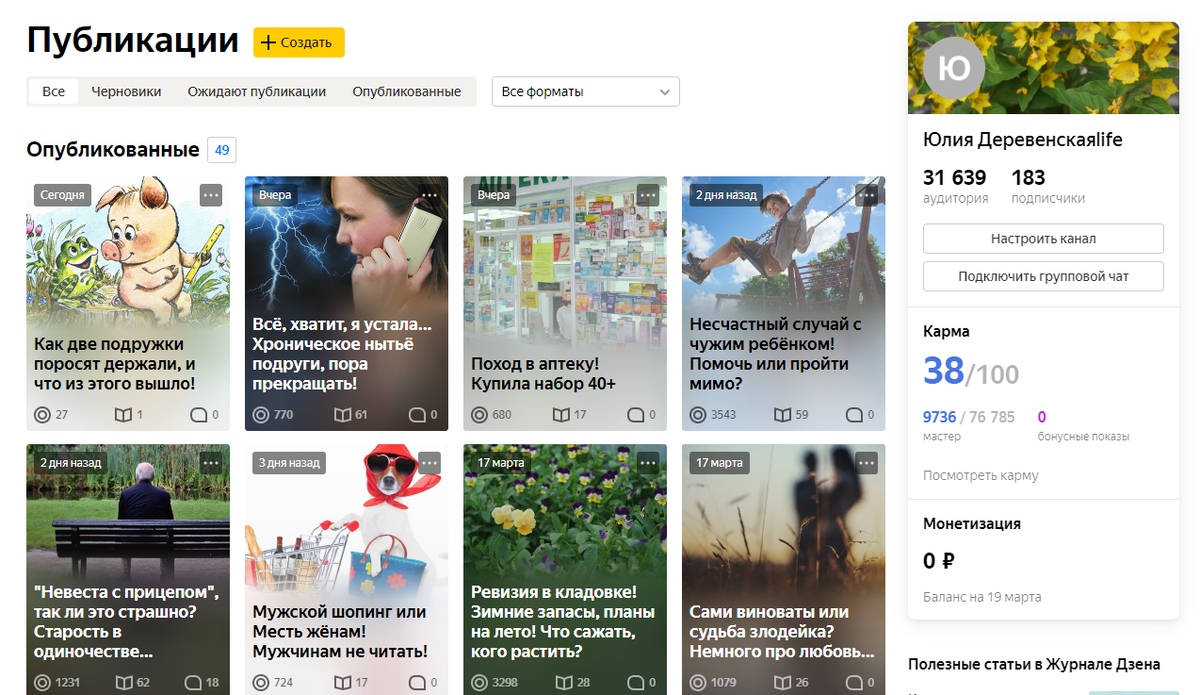Click the channel avatar with letter Ю
The image size is (1200, 695).
pos(954,68)
